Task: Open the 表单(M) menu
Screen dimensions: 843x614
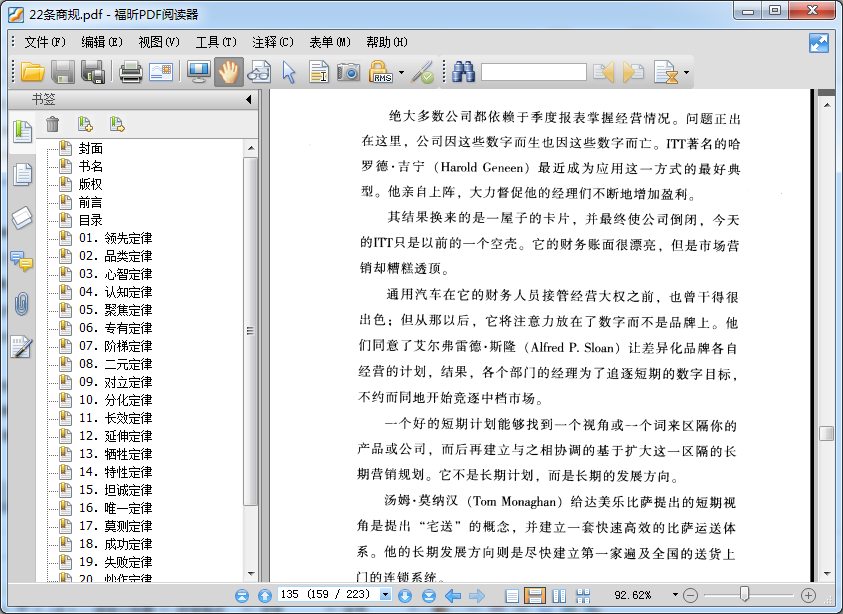Action: (330, 42)
